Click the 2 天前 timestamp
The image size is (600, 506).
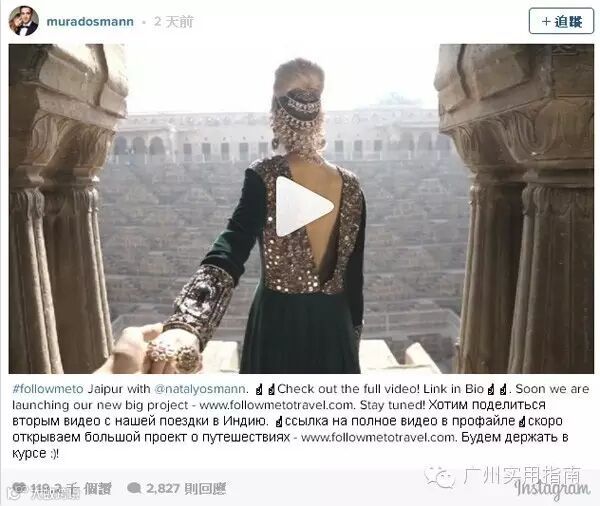pyautogui.click(x=174, y=22)
